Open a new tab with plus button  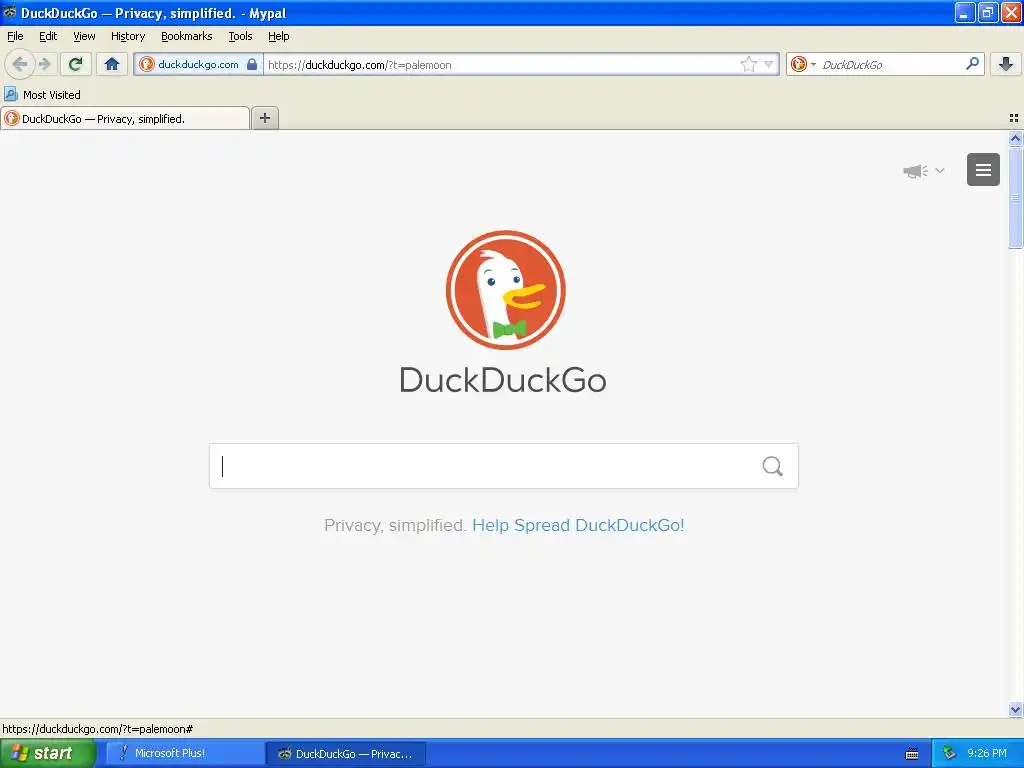[x=265, y=118]
